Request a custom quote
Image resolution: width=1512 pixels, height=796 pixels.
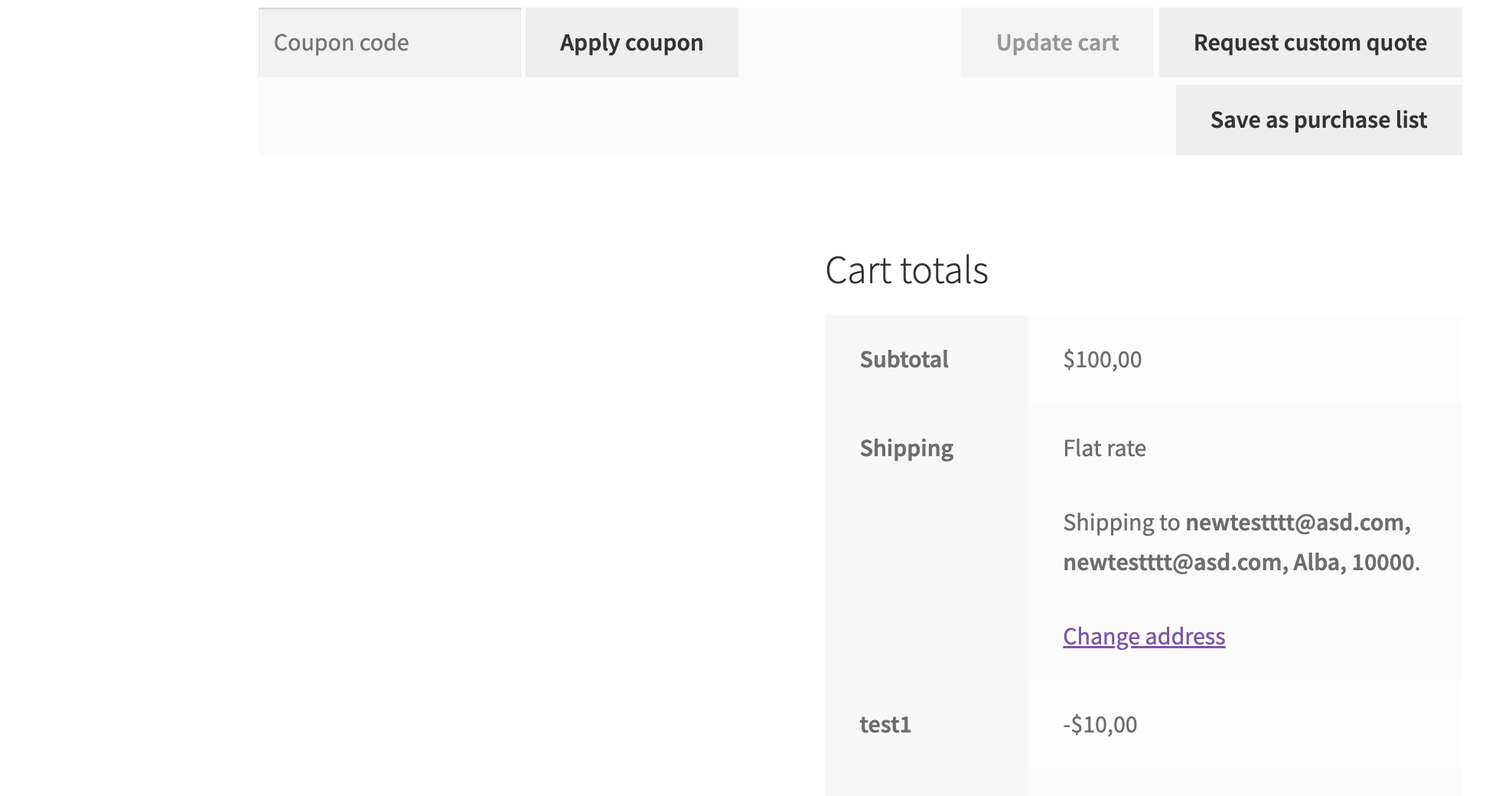click(x=1310, y=43)
